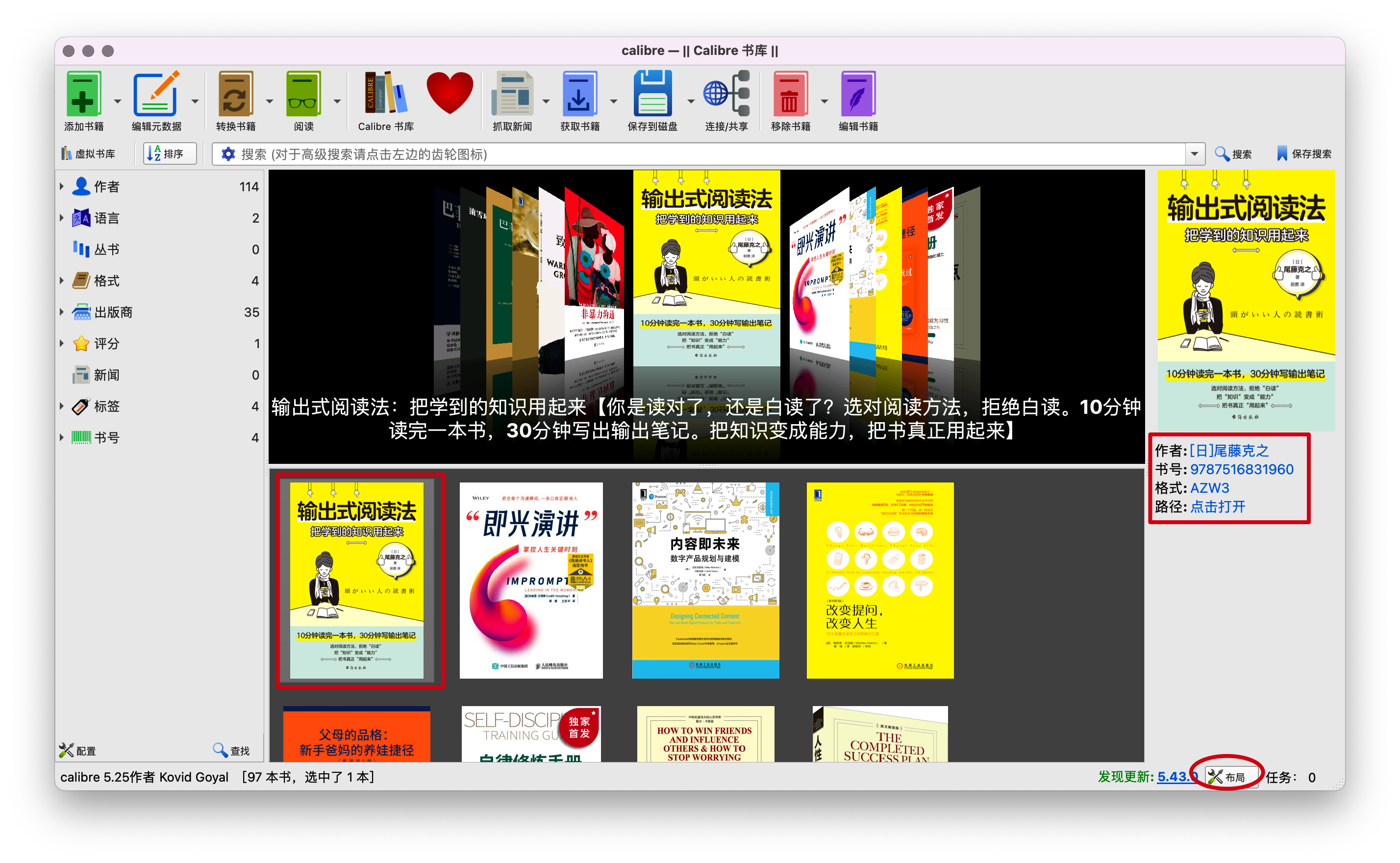Image resolution: width=1400 pixels, height=863 pixels.
Task: Open the 保存到磁盘 dropdown arrow
Action: point(691,102)
